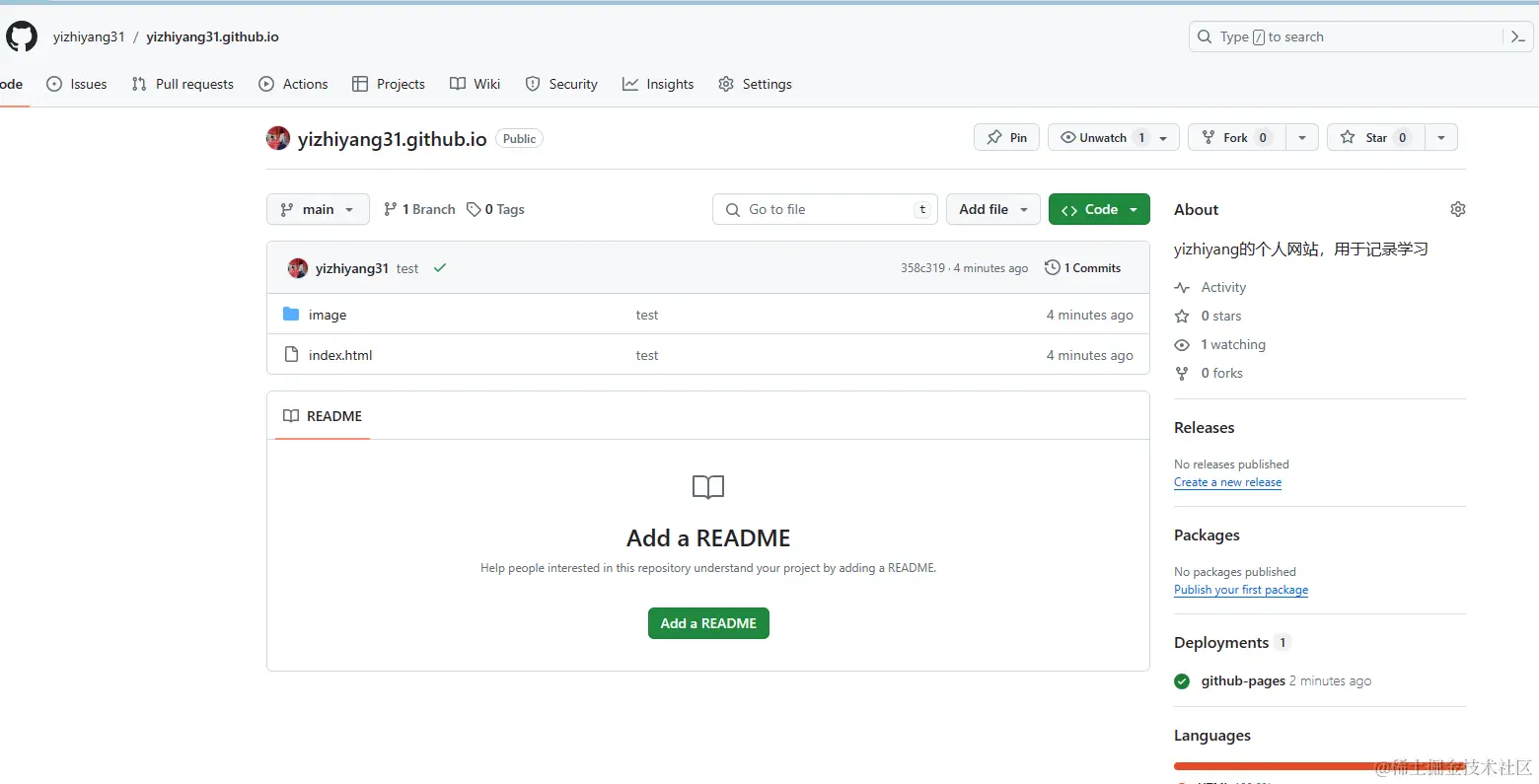
Task: Expand the Add file dropdown
Action: pos(993,209)
